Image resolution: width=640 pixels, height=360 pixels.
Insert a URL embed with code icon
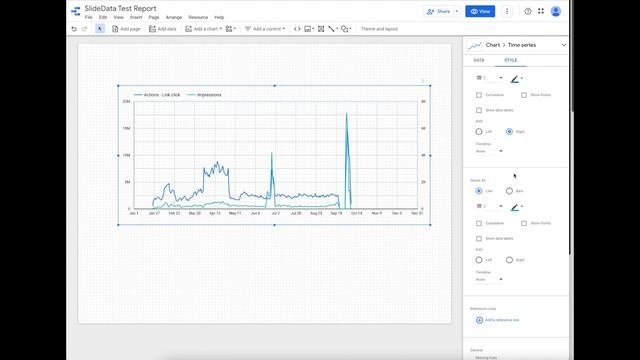pyautogui.click(x=297, y=29)
